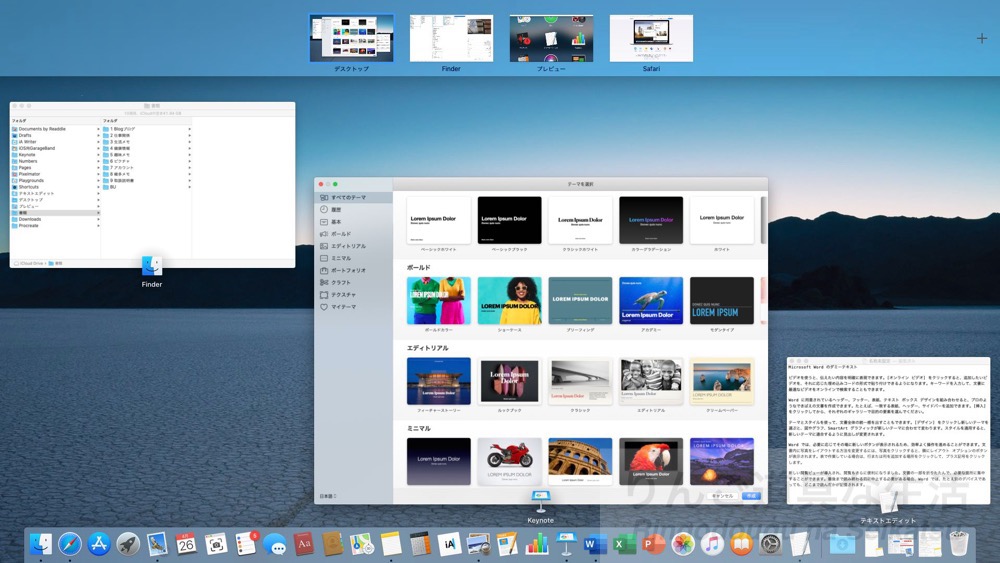Open System Preferences gear in Dock
Viewport: 1000px width, 563px height.
770,544
